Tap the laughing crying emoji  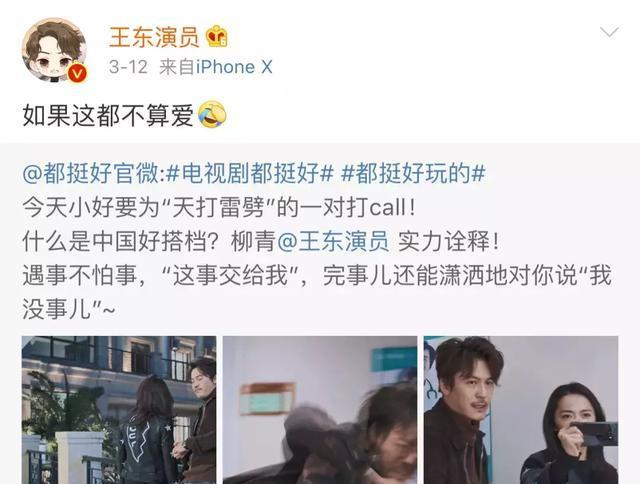[x=212, y=115]
